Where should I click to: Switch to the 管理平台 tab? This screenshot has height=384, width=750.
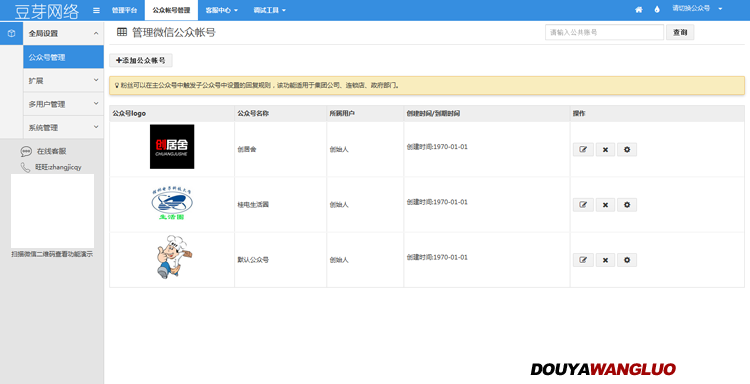(124, 10)
